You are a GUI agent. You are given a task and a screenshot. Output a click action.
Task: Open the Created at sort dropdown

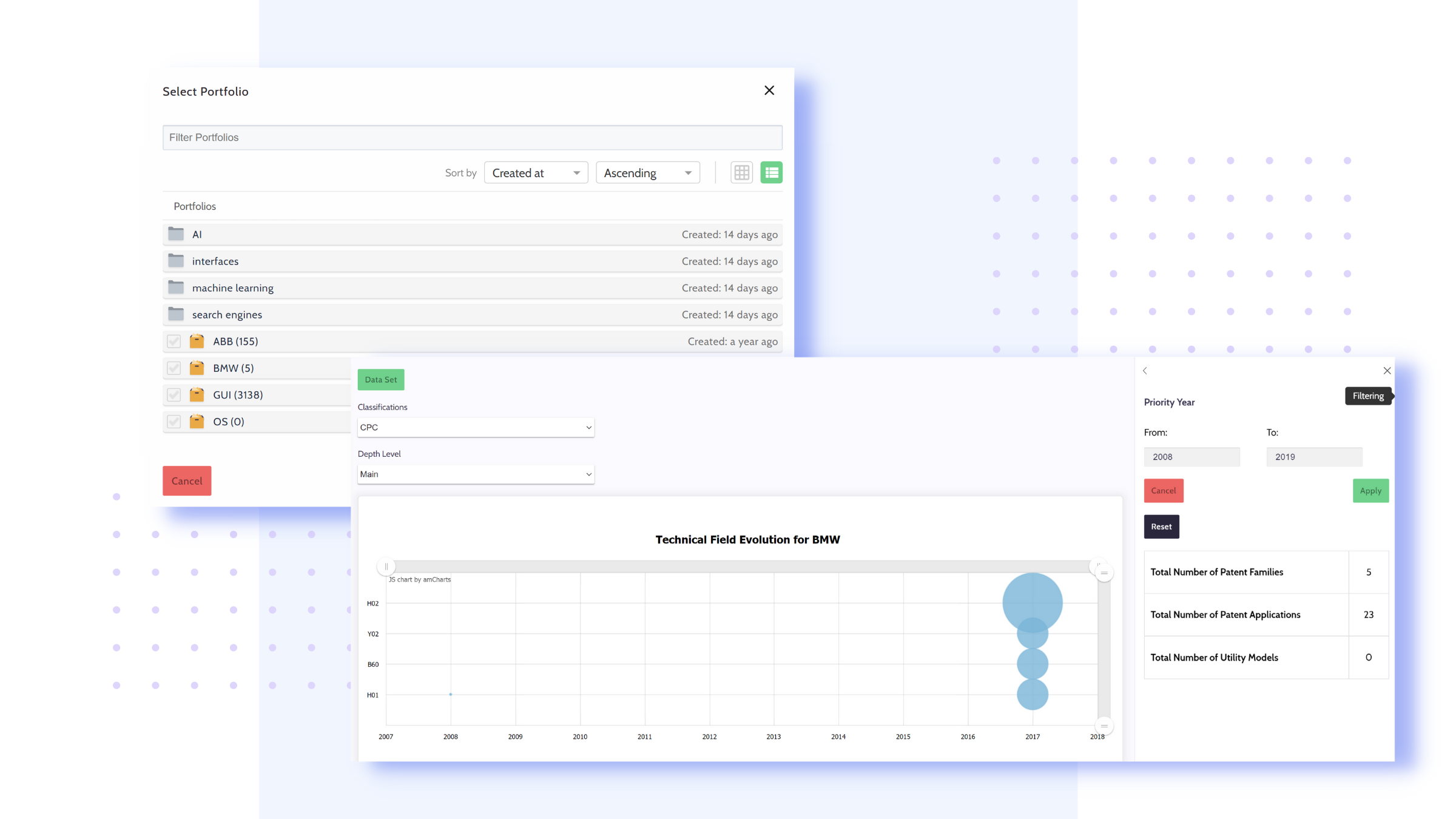pyautogui.click(x=536, y=173)
